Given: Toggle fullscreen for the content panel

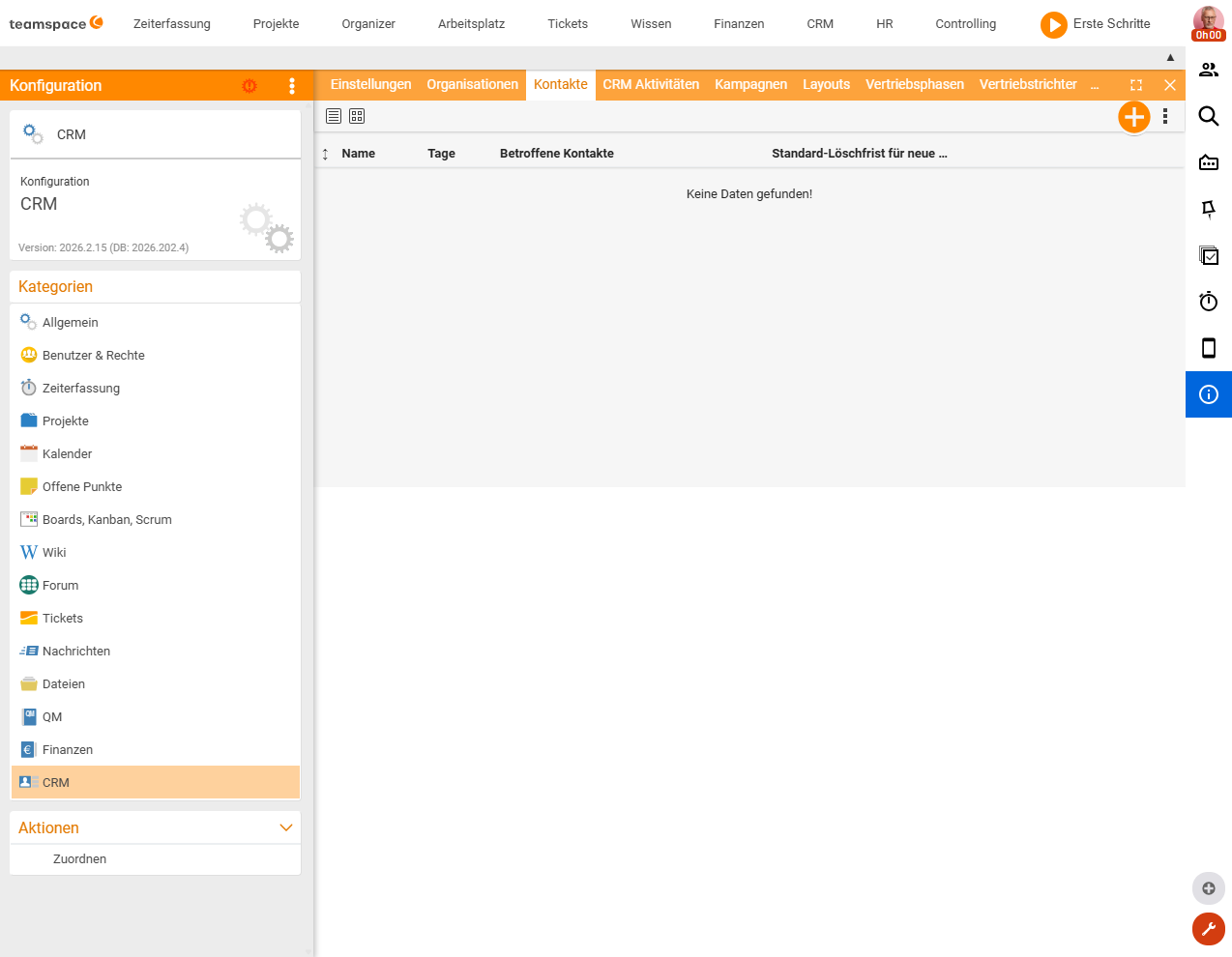Looking at the screenshot, I should point(1136,85).
